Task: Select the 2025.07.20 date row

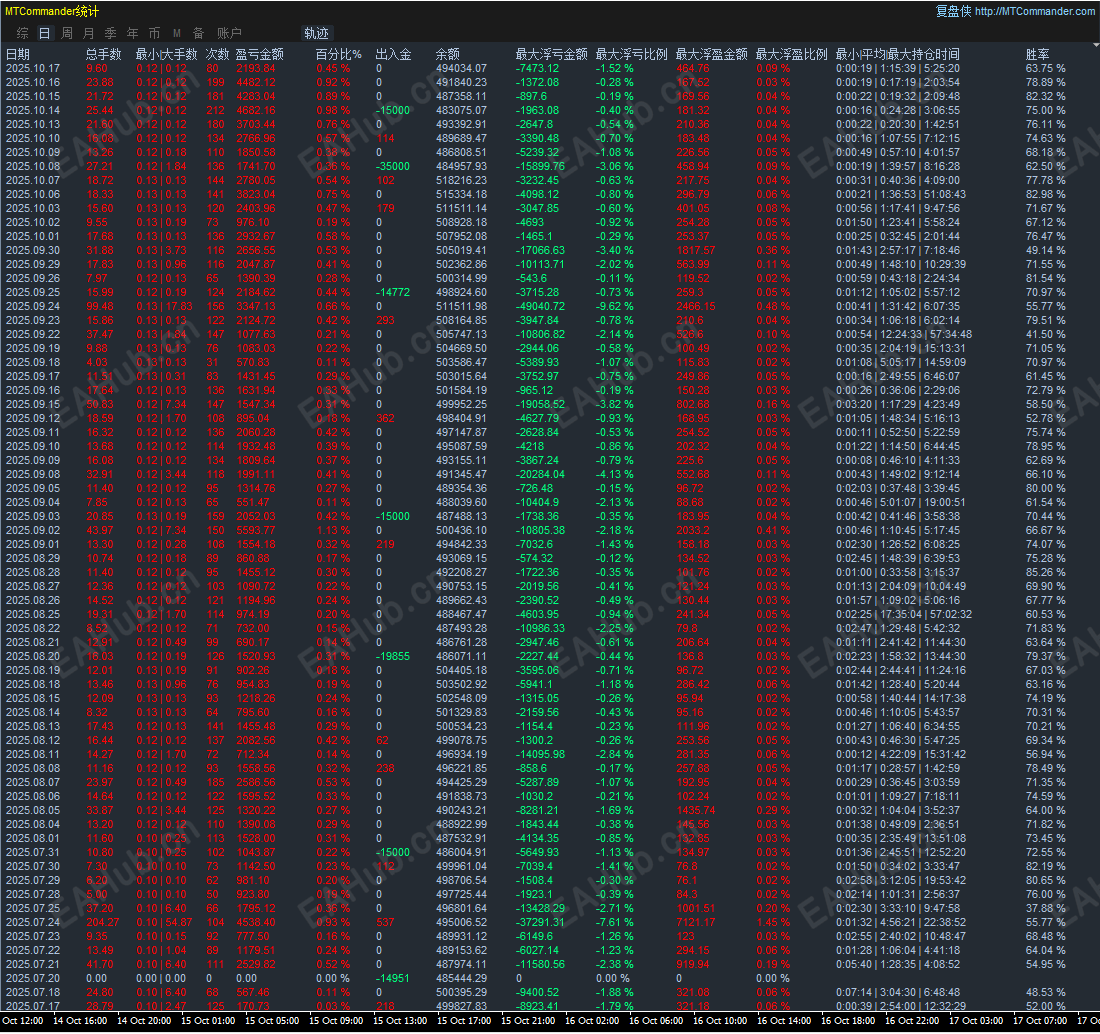Action: click(33, 979)
